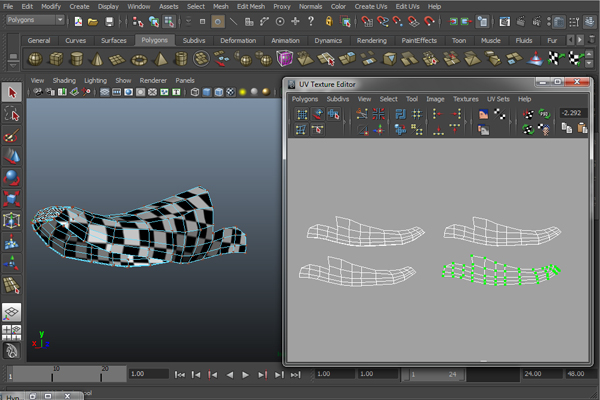
Task: Click question mark help icon
Action: point(311,21)
